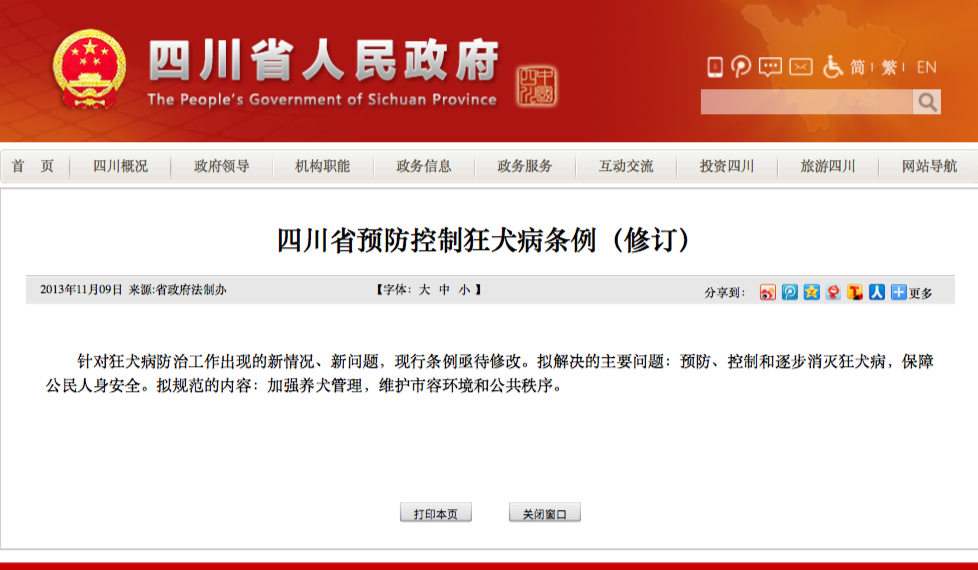Screen dimensions: 978x570
Task: Share the article to Sina Weibo
Action: click(x=767, y=292)
